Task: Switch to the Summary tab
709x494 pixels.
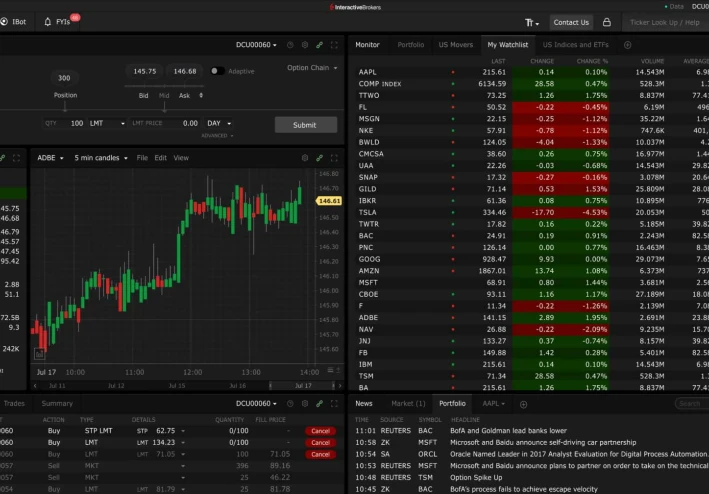Action: 57,404
